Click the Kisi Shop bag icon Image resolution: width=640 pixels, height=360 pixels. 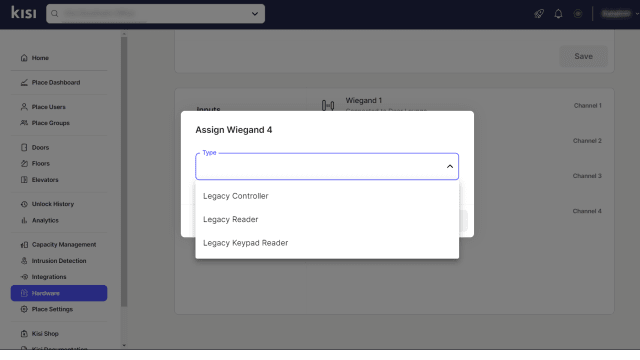(24, 333)
